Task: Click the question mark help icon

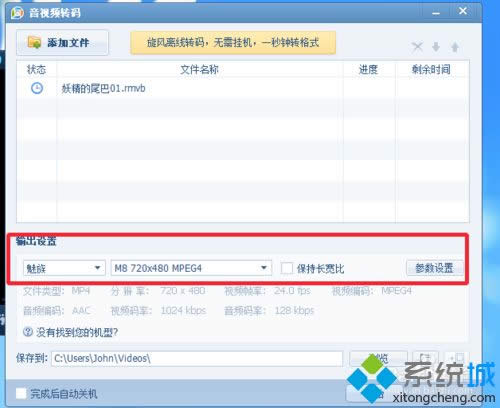Action: click(x=28, y=332)
